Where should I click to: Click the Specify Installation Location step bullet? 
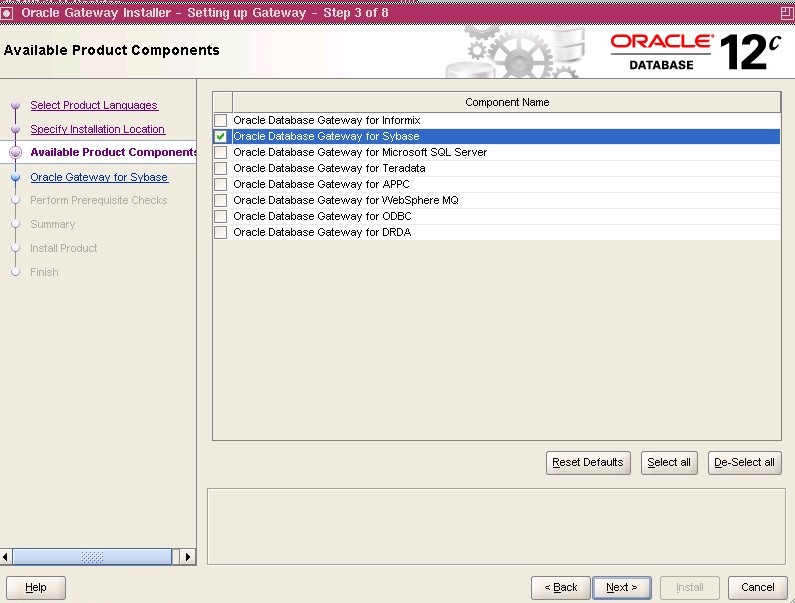(x=16, y=129)
